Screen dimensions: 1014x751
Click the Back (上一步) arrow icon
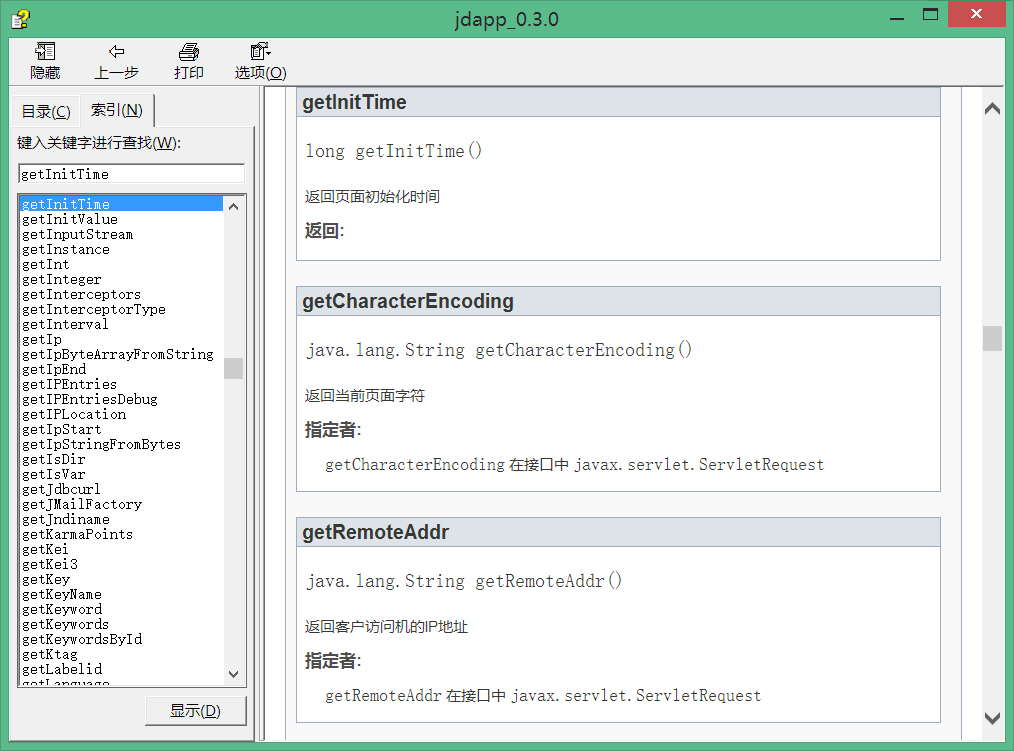pos(117,52)
